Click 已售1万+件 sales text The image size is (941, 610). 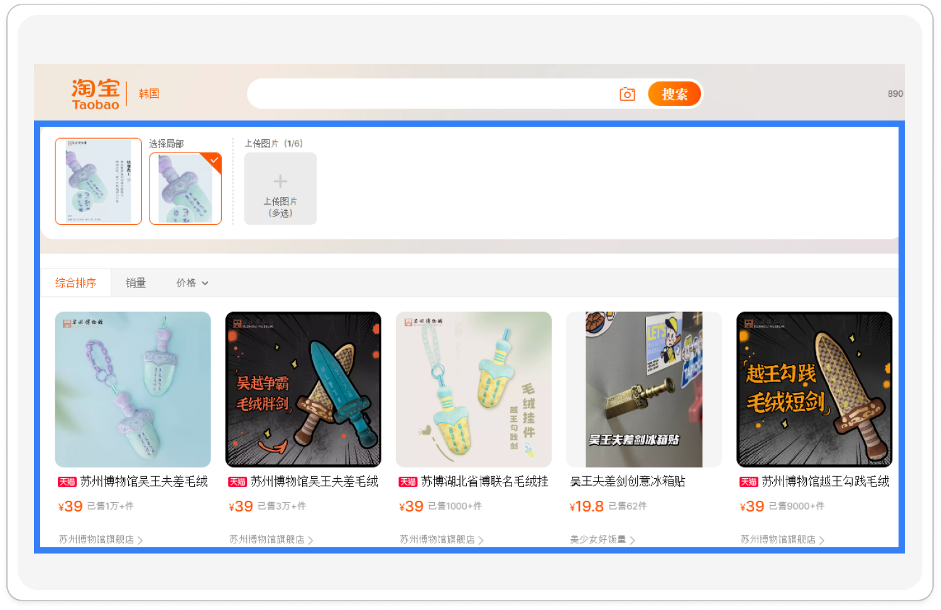coord(110,506)
